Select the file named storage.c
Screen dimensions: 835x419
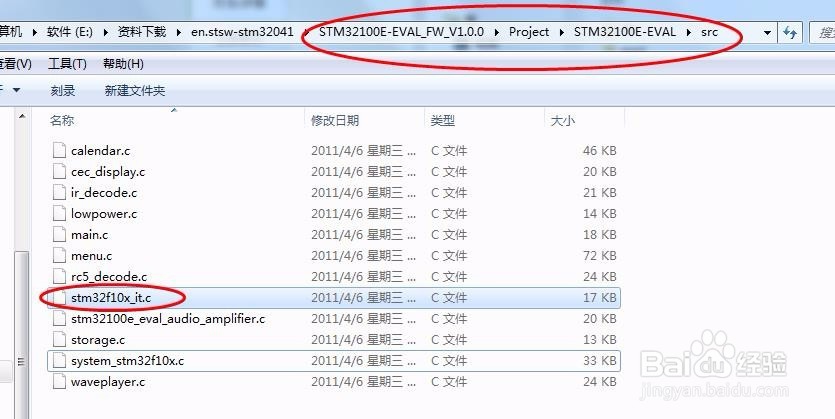pyautogui.click(x=98, y=340)
